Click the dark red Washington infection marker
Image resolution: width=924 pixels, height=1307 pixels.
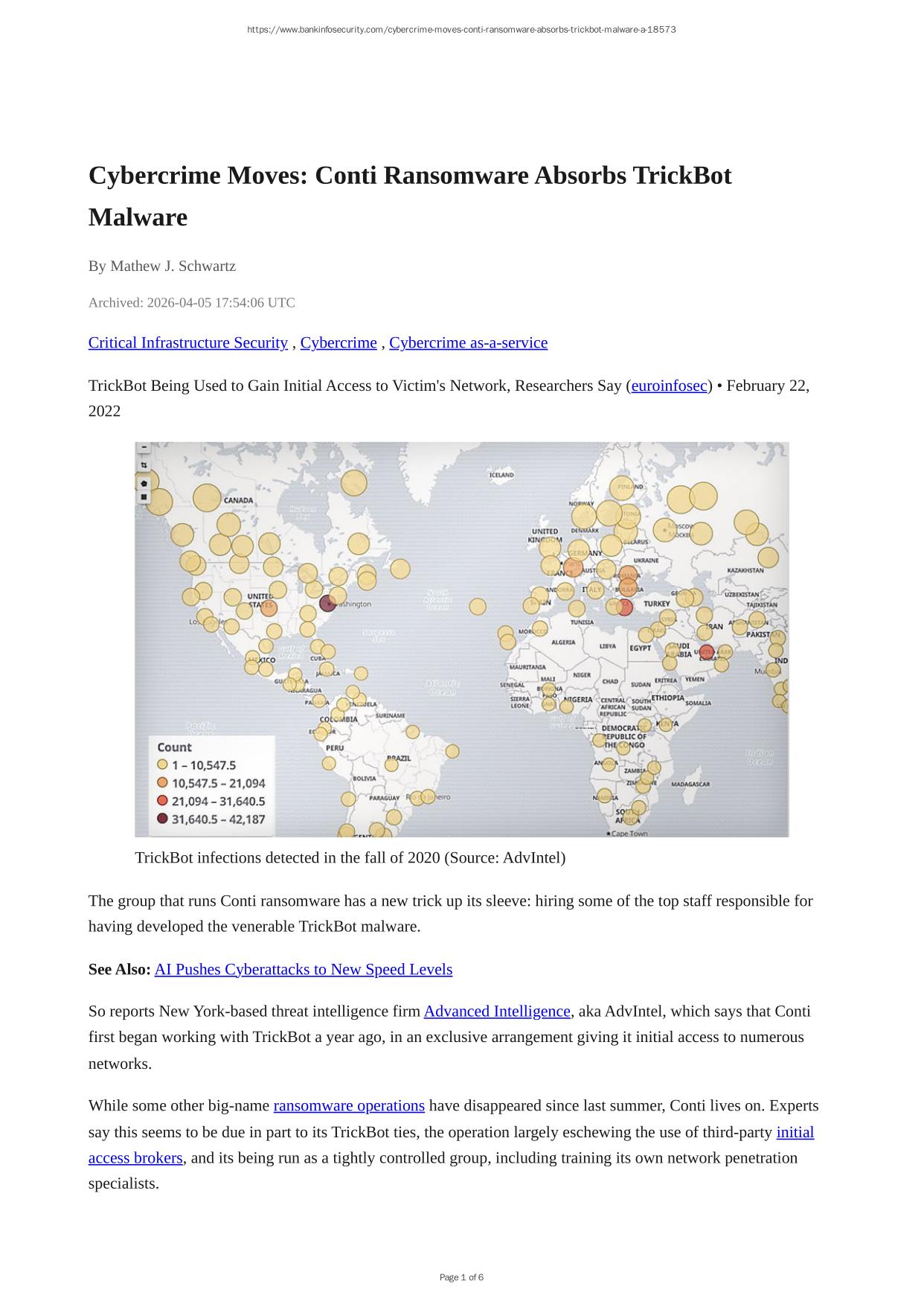(x=327, y=603)
